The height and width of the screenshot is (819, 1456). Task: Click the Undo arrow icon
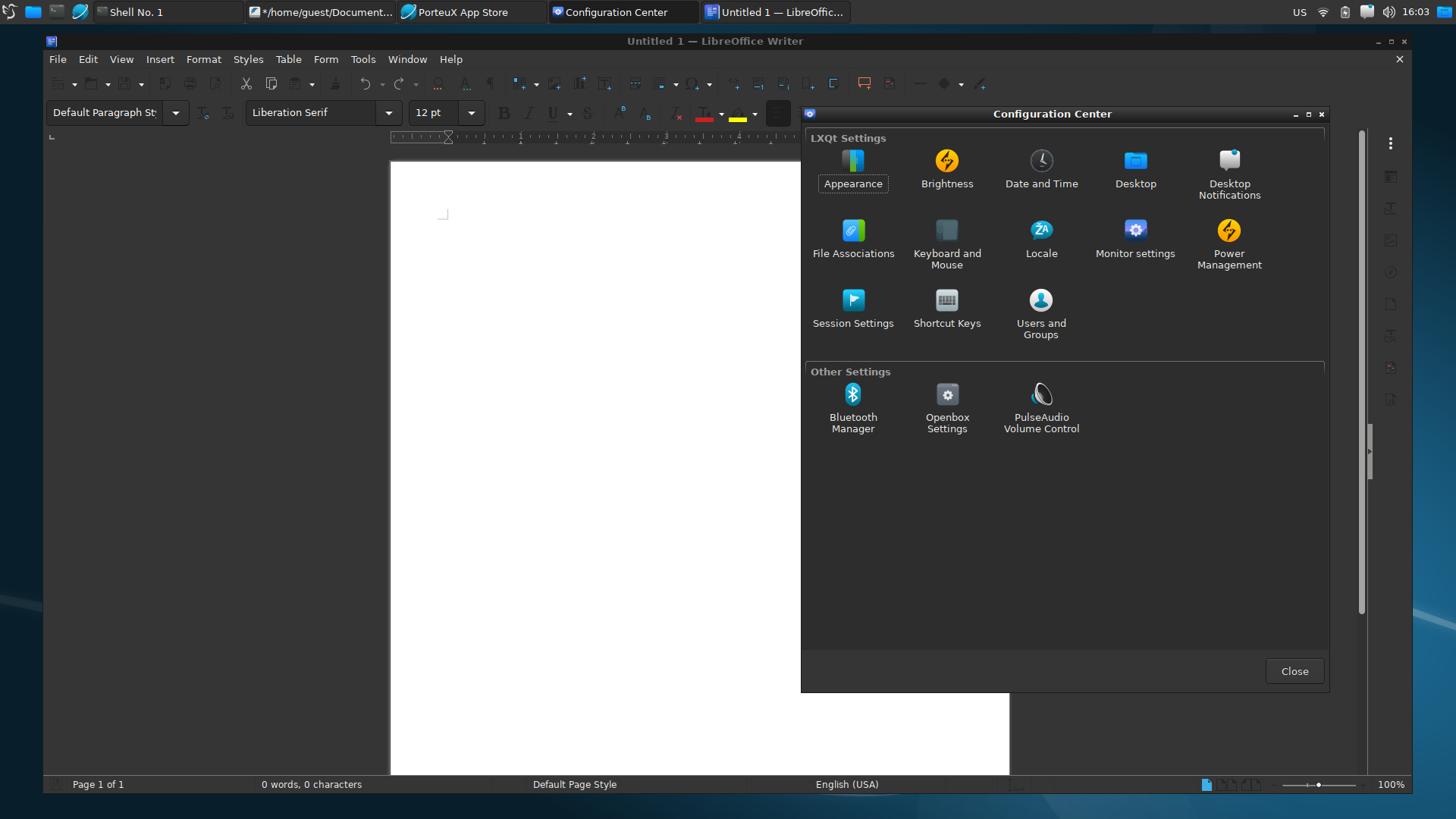[366, 84]
